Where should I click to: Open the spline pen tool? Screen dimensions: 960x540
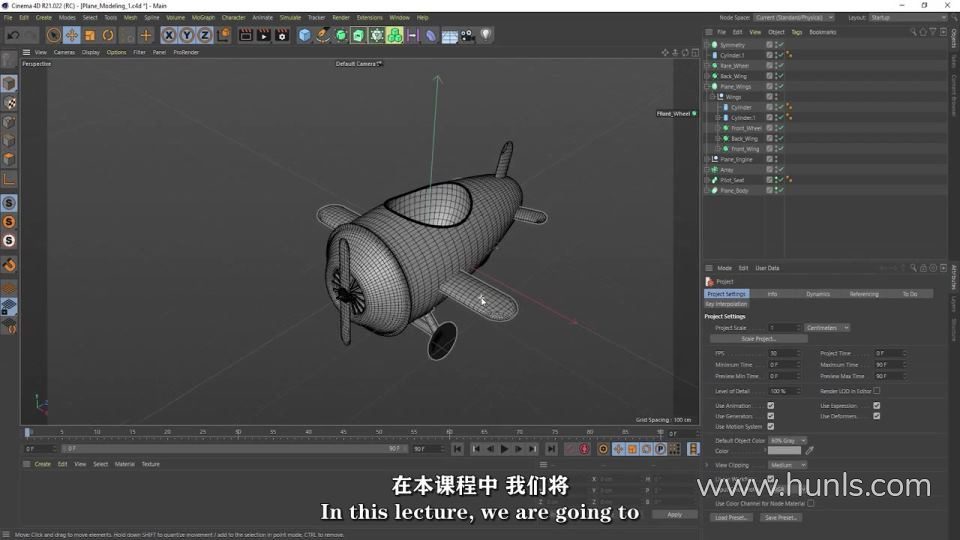[323, 36]
